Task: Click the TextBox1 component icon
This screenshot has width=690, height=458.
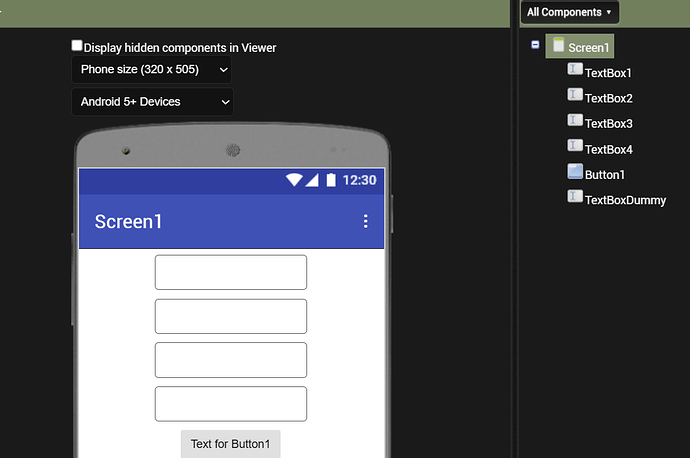Action: pos(575,70)
